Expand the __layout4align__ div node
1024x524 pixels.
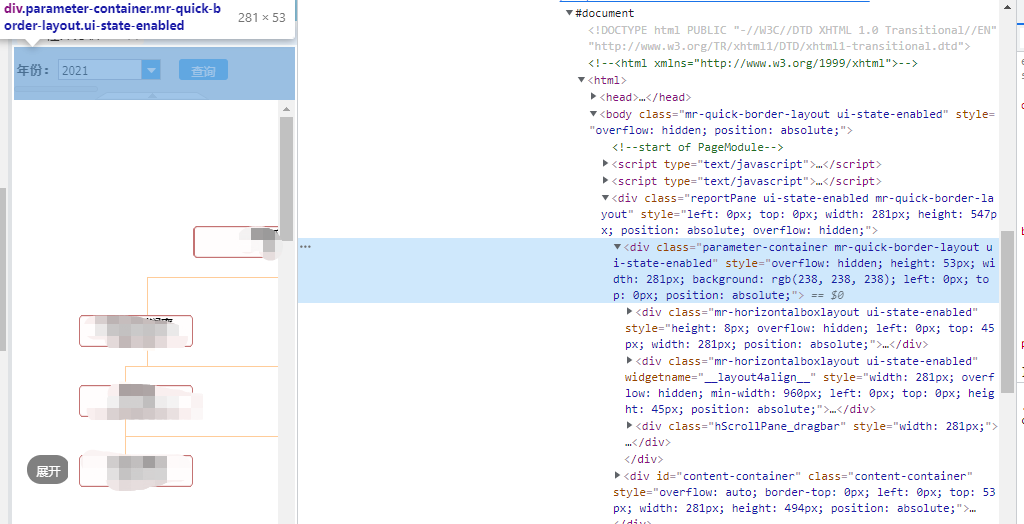(630, 361)
